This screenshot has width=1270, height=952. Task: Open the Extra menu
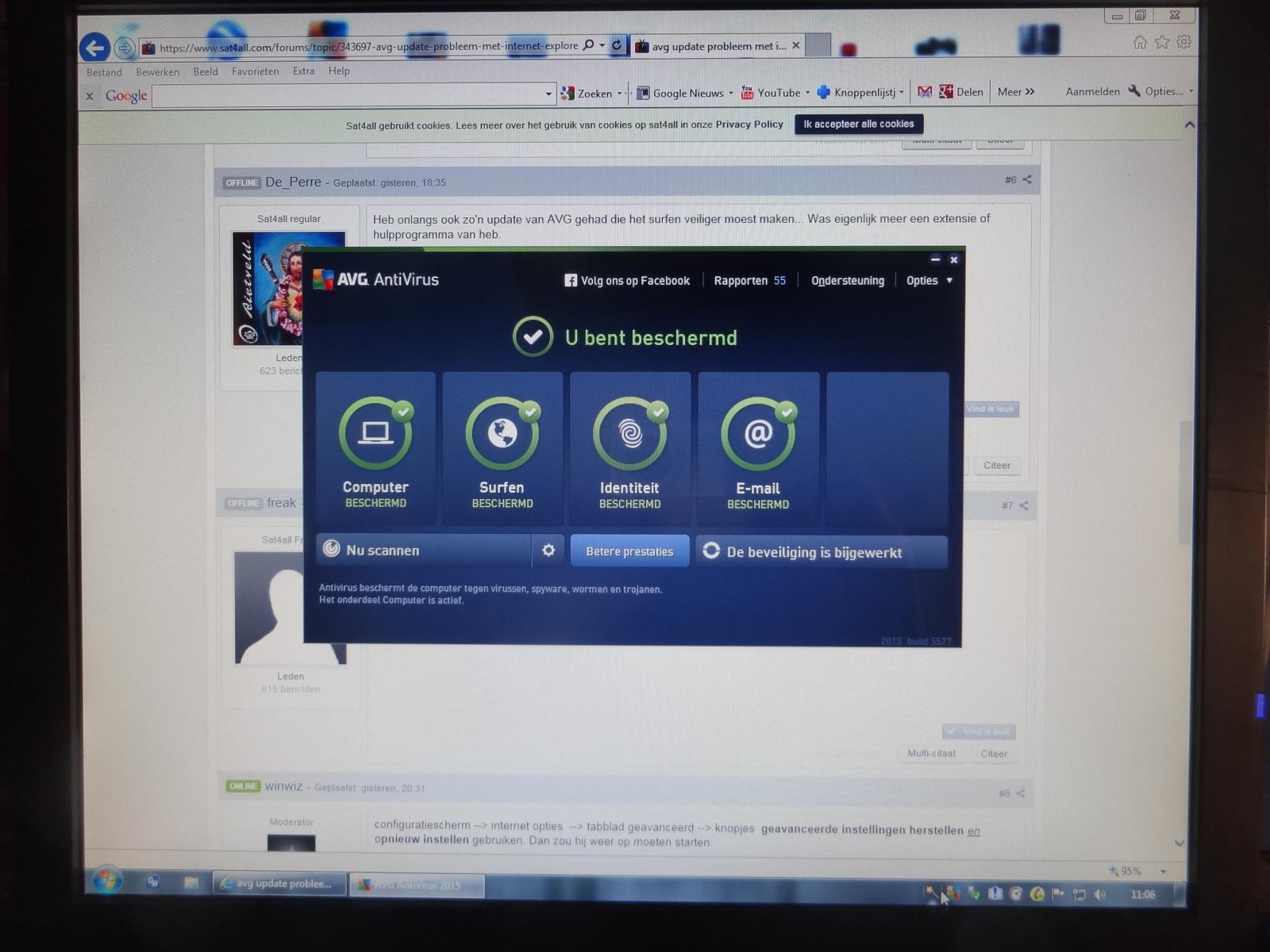point(303,71)
